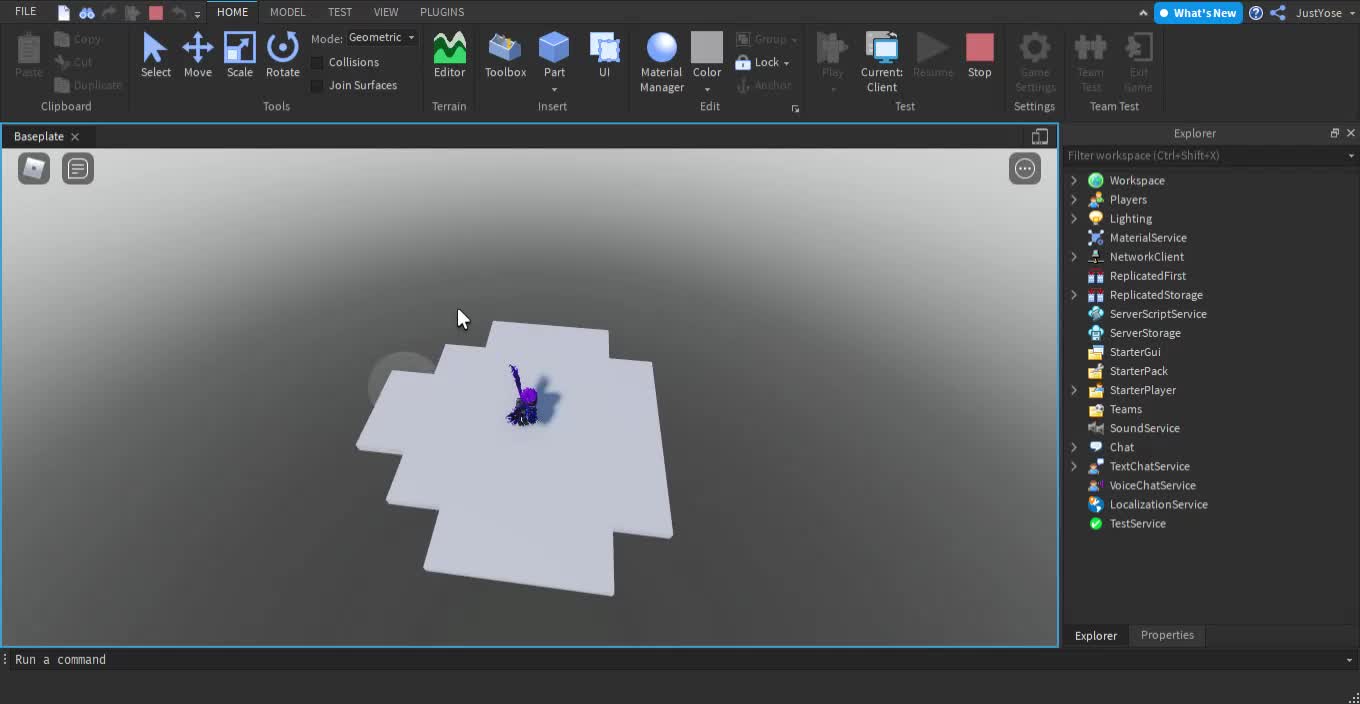
Task: Expand the ReplicatedStorage node
Action: tap(1073, 294)
